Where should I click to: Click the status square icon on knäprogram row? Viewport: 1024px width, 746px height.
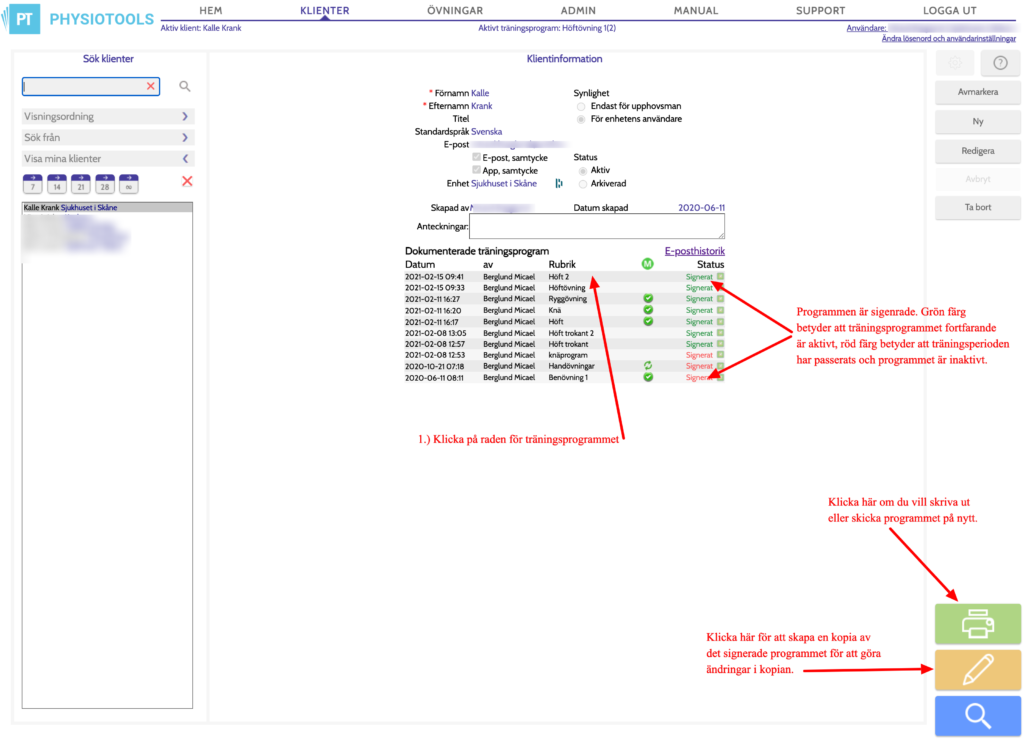pos(720,355)
